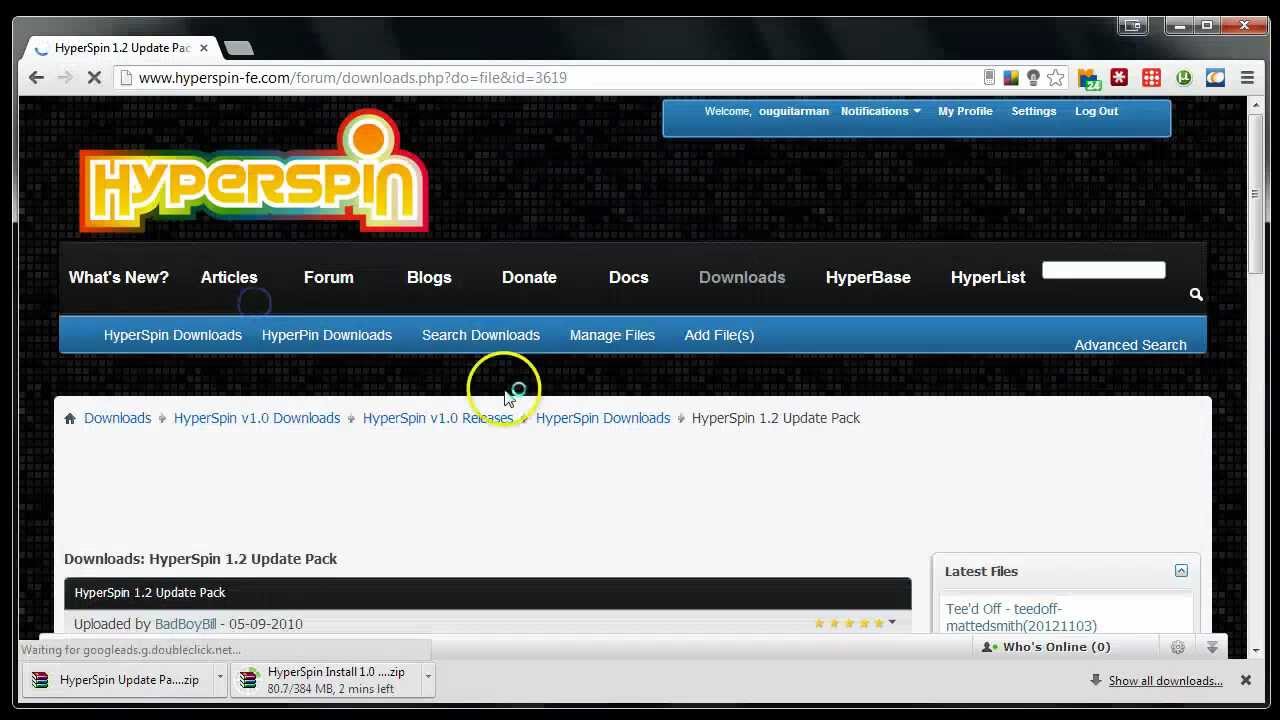Go back to the previous page
This screenshot has height=720, width=1280.
(x=37, y=77)
